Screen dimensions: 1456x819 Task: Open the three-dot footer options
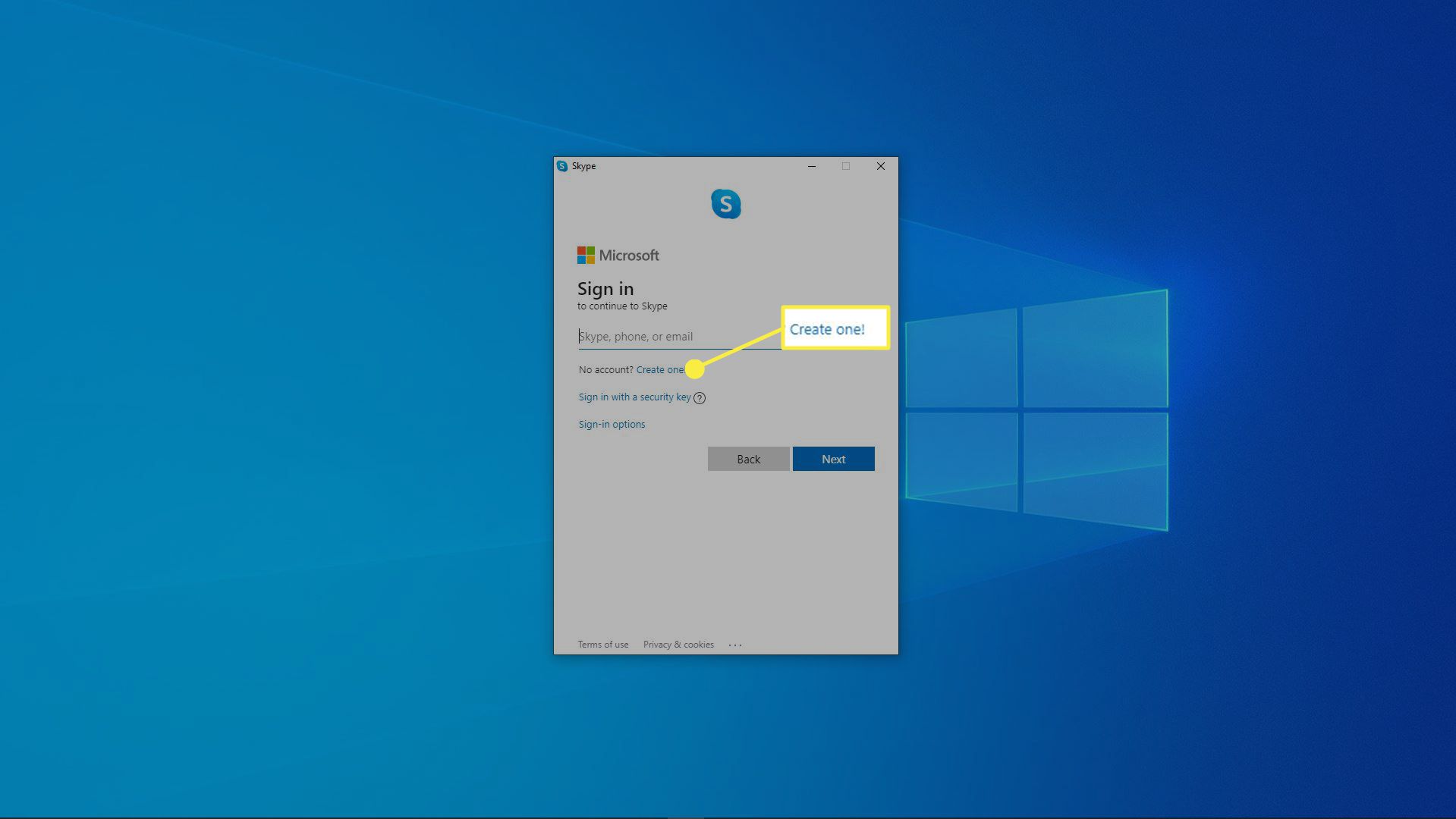(x=735, y=645)
